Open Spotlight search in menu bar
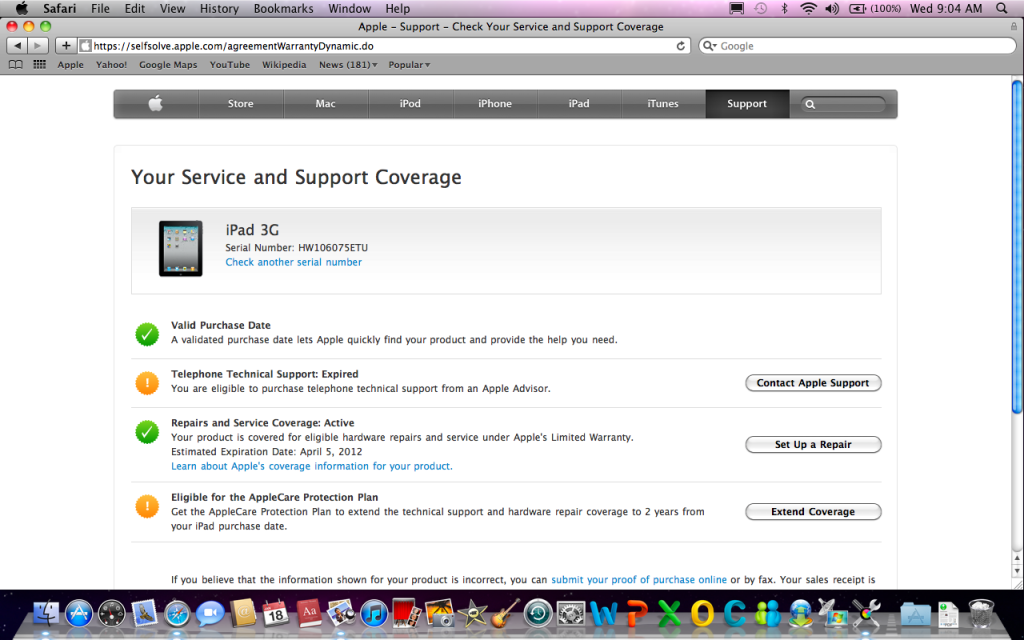 1002,8
